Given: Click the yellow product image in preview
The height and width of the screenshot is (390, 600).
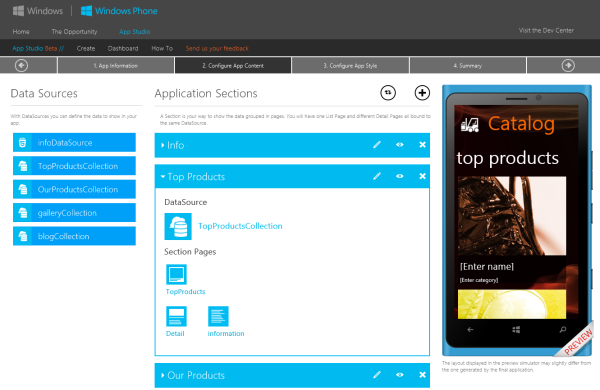Looking at the screenshot, I should tap(512, 304).
